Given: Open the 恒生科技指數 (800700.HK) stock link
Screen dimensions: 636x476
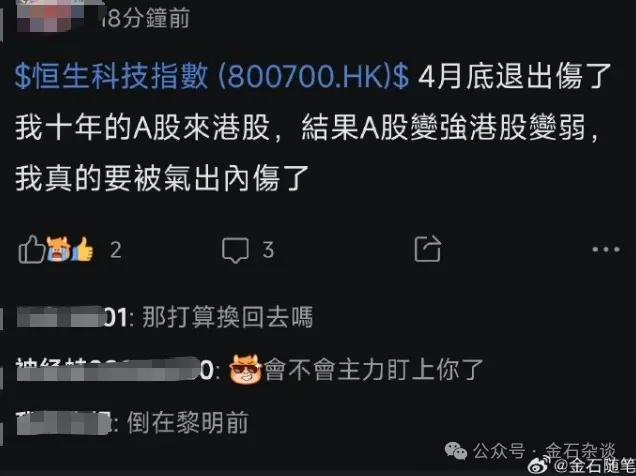Looking at the screenshot, I should (x=212, y=76).
